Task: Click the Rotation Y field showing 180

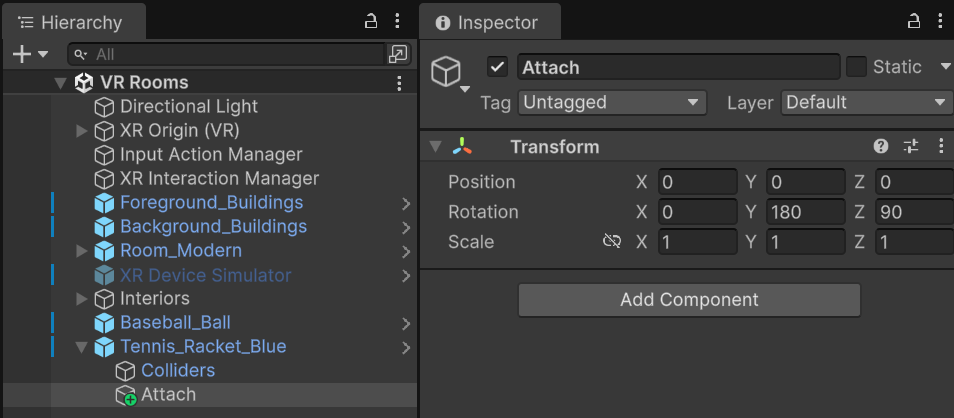Action: click(806, 212)
